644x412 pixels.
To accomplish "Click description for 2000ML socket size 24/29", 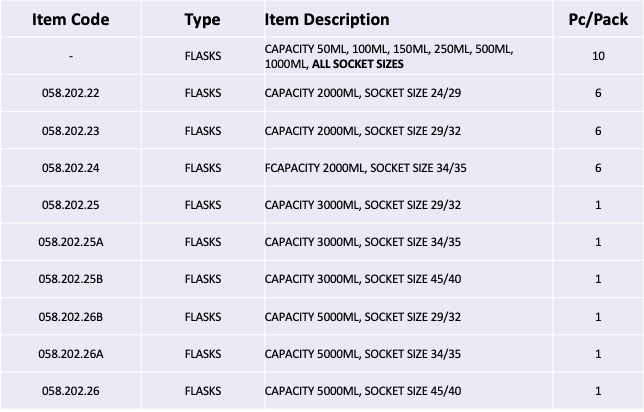I will 361,94.
